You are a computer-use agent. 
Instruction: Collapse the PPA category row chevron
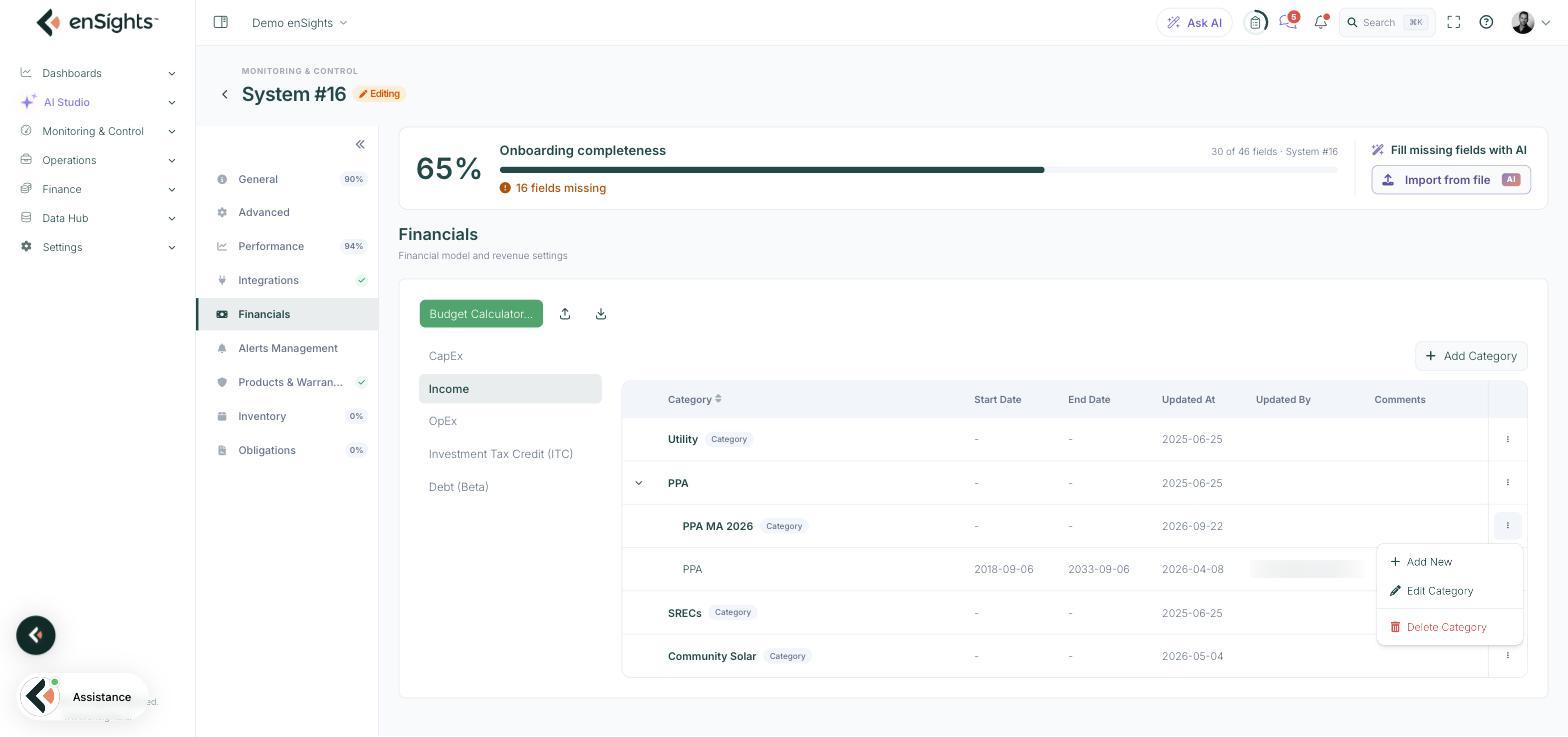point(639,483)
